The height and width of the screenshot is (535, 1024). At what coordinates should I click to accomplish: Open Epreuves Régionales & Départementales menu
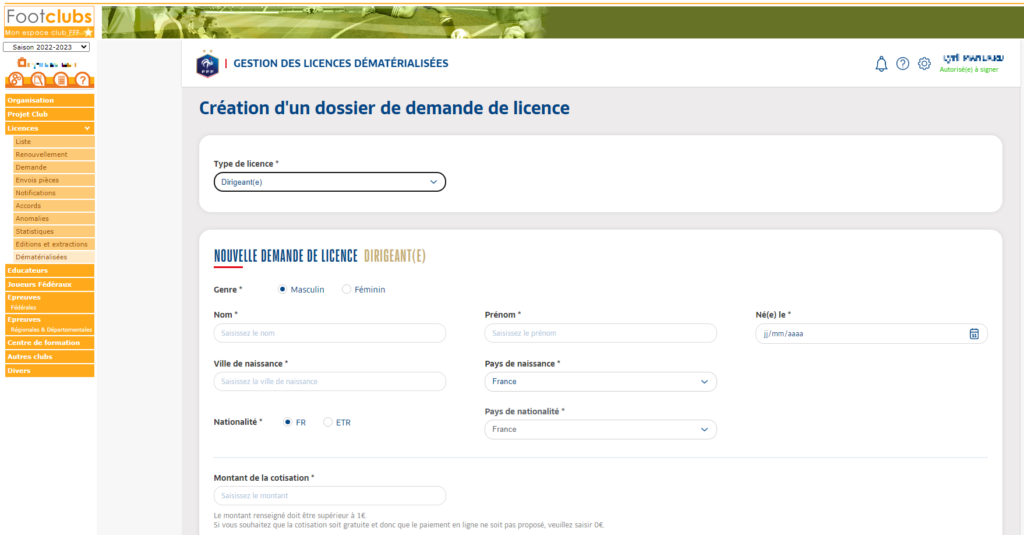50,324
